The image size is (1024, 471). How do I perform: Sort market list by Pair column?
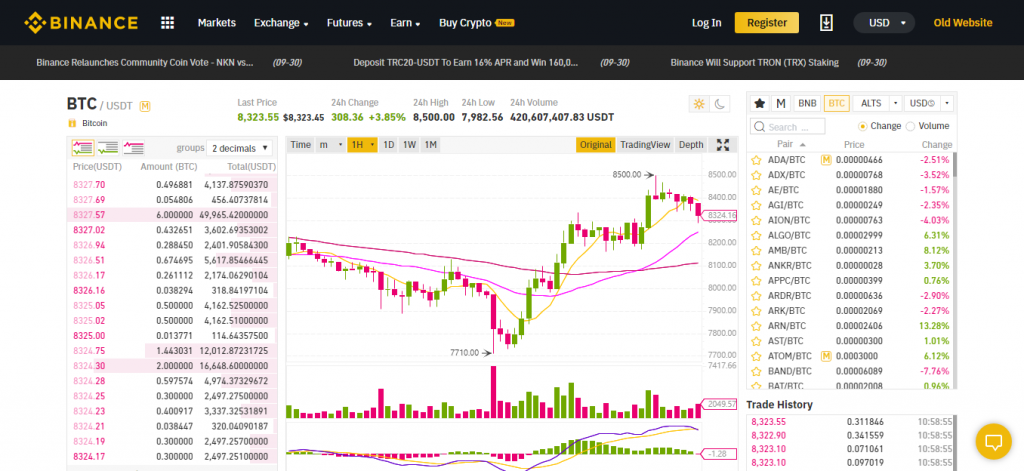[x=792, y=145]
